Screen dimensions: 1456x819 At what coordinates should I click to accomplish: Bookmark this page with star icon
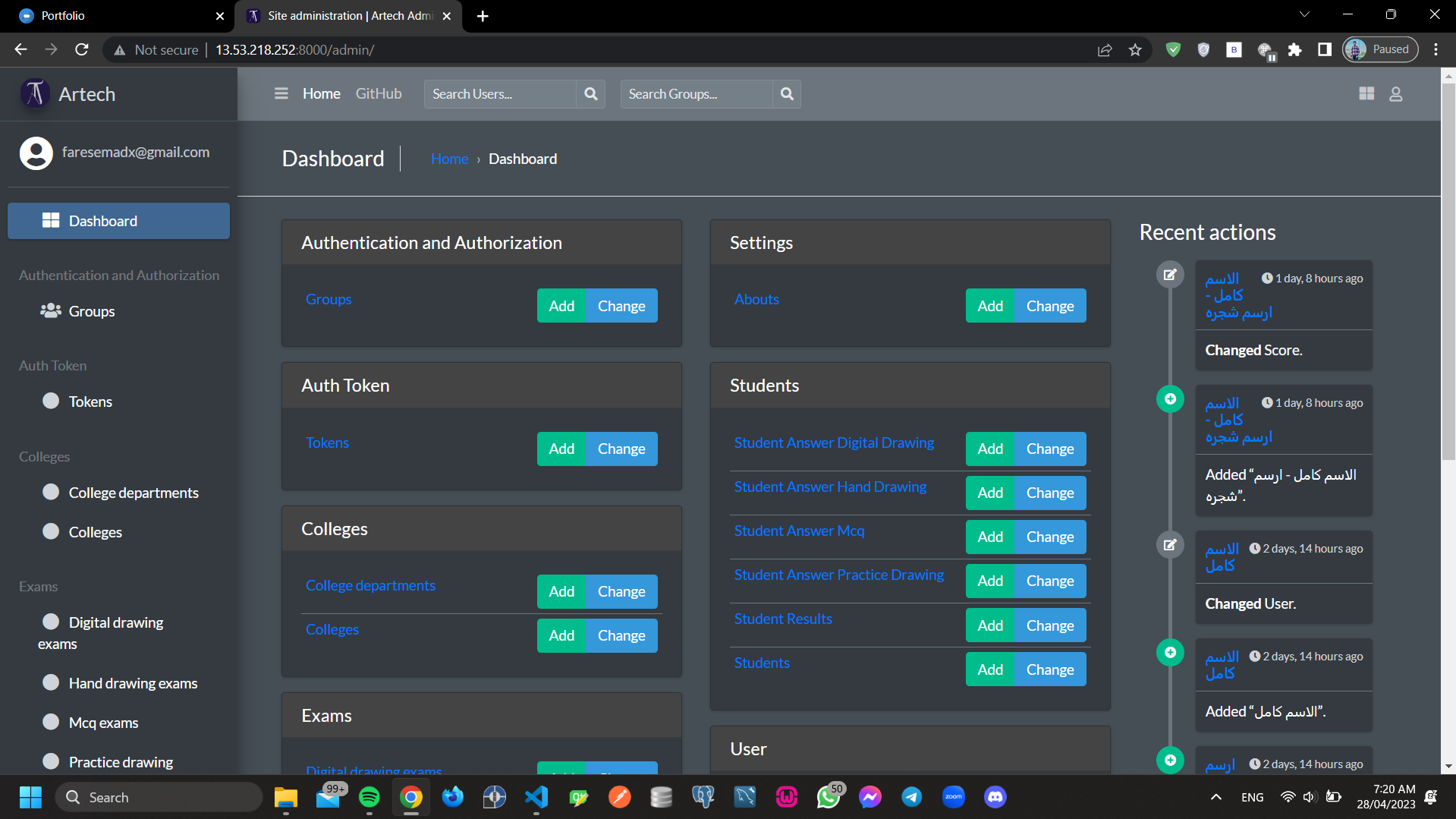(x=1134, y=49)
